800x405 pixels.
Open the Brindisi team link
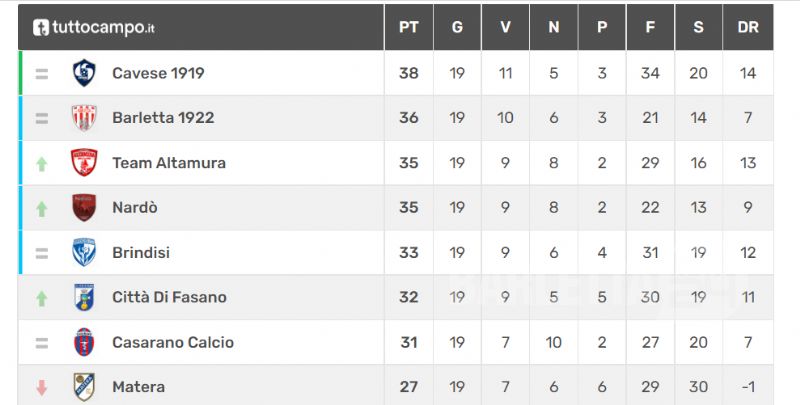[x=141, y=253]
